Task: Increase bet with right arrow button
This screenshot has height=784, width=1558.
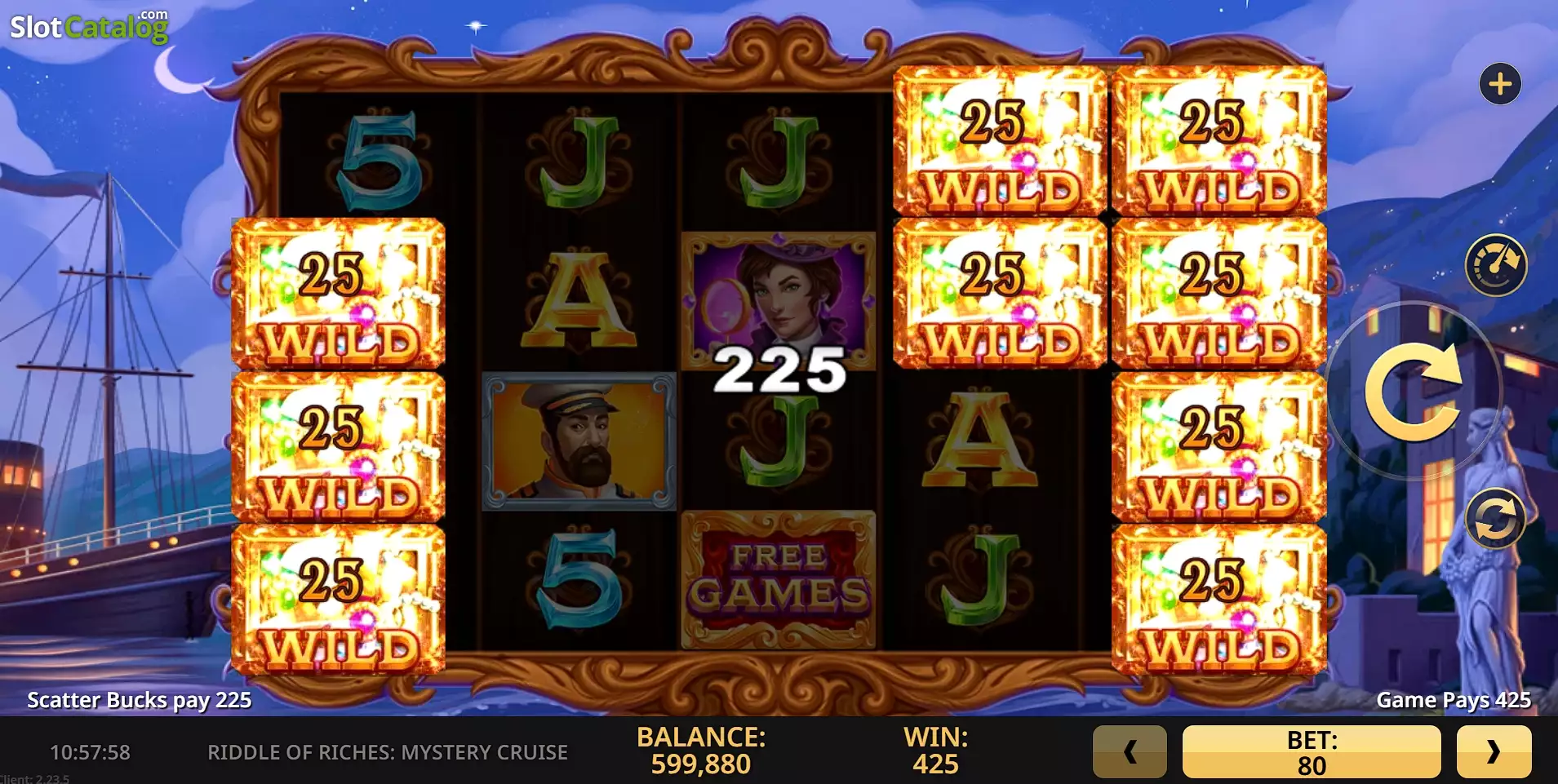Action: (1494, 751)
